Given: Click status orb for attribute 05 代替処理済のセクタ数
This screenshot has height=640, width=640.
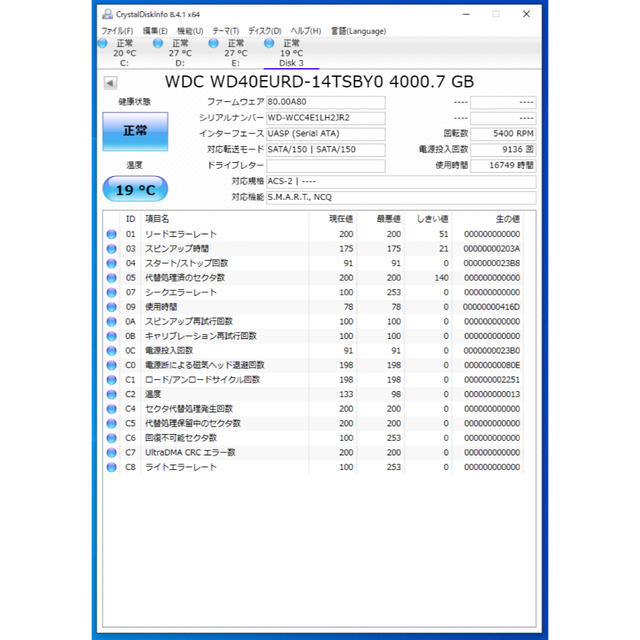Looking at the screenshot, I should 111,278.
